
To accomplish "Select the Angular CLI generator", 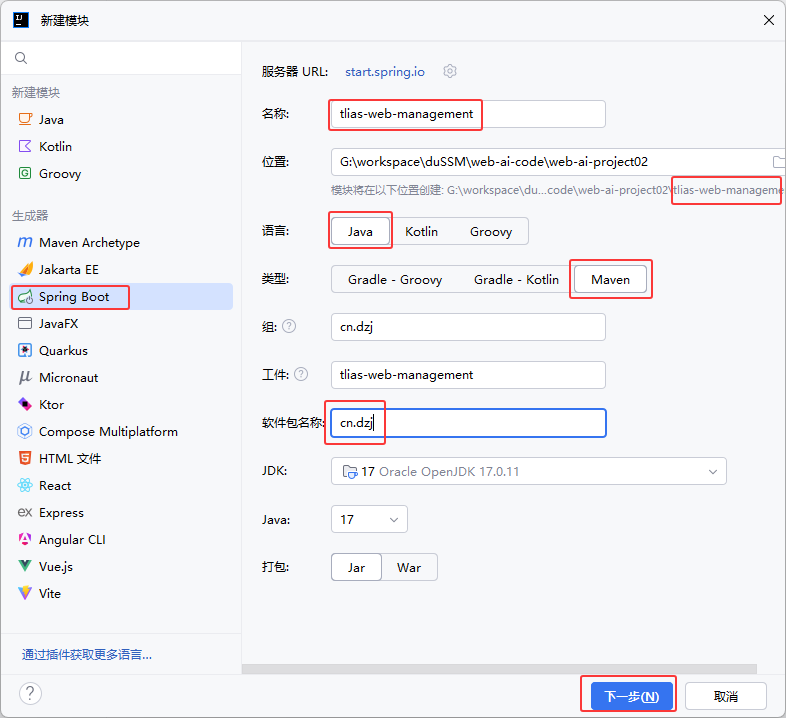I will (x=71, y=539).
